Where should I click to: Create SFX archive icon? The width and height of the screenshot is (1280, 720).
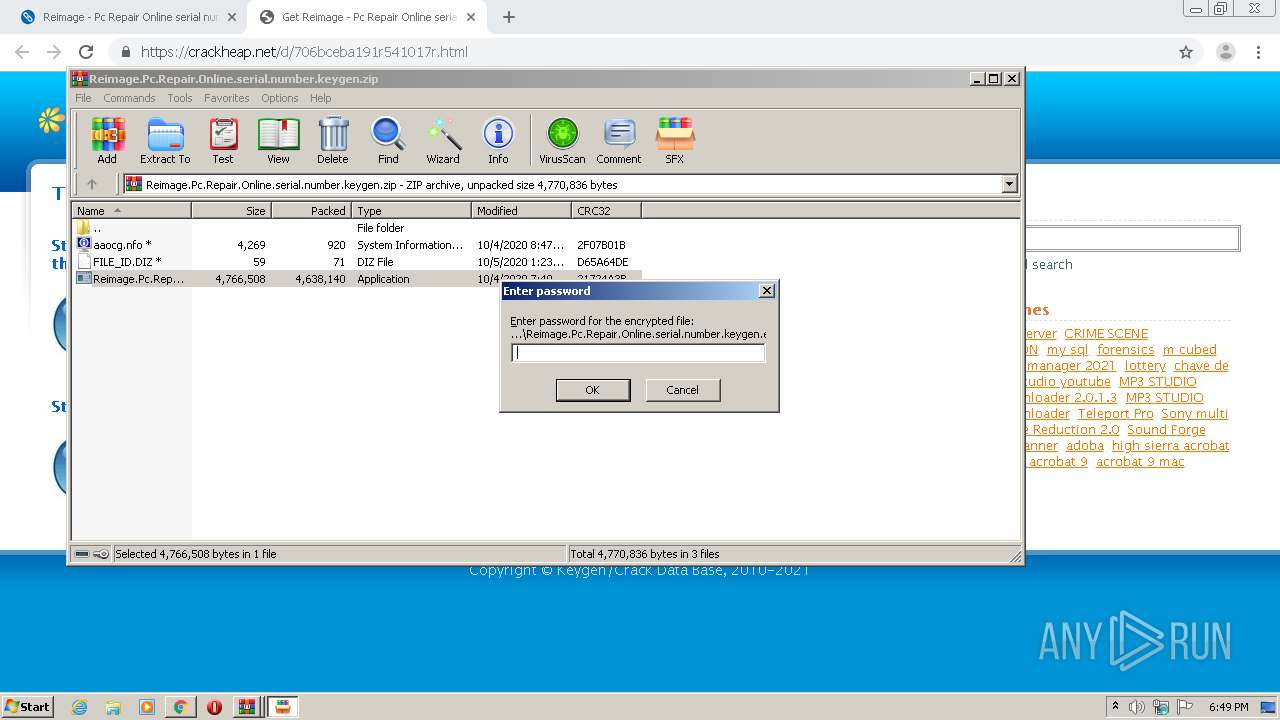pos(675,140)
